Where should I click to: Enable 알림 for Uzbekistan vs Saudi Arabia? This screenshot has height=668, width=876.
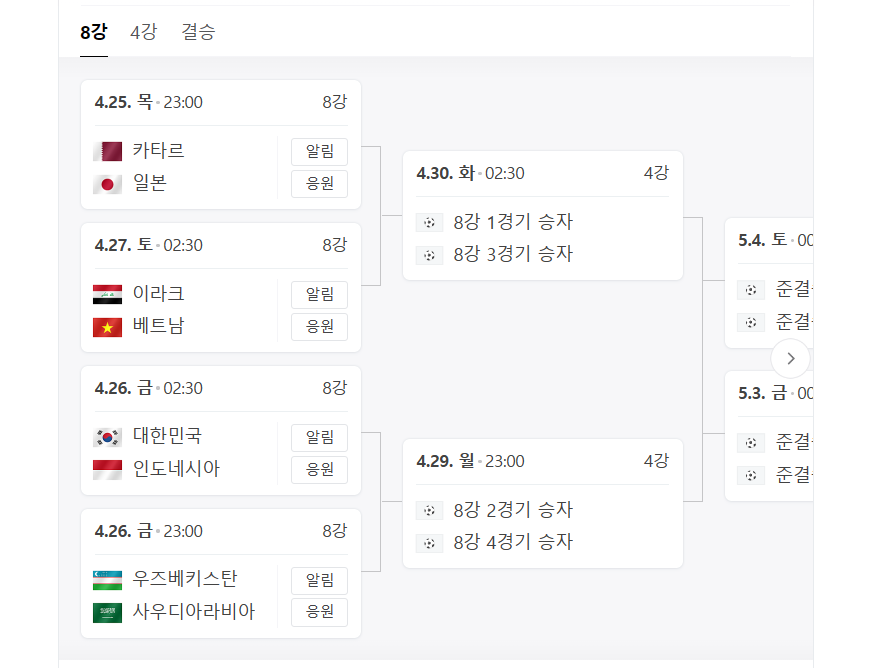click(319, 580)
